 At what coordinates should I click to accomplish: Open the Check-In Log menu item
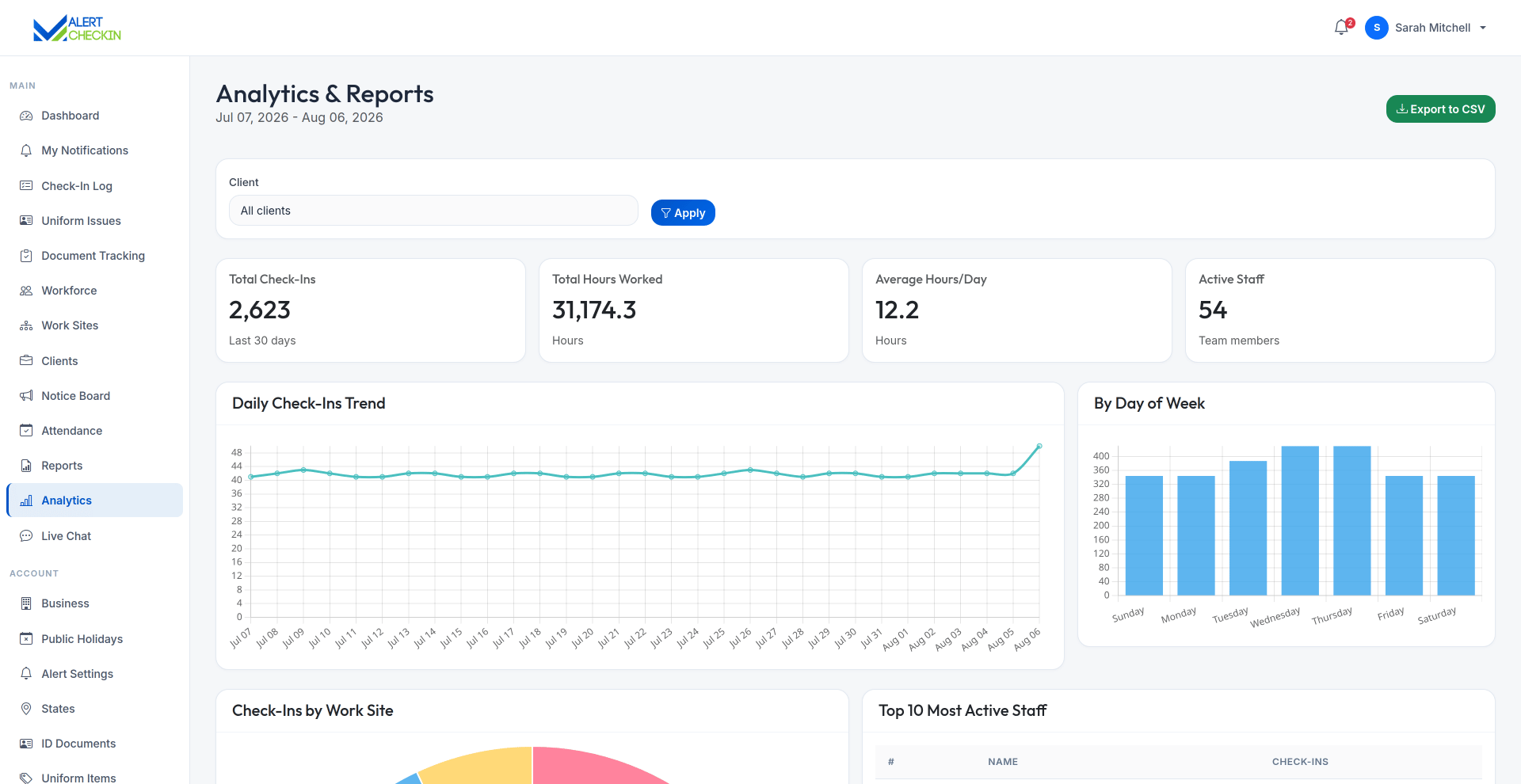[94, 186]
